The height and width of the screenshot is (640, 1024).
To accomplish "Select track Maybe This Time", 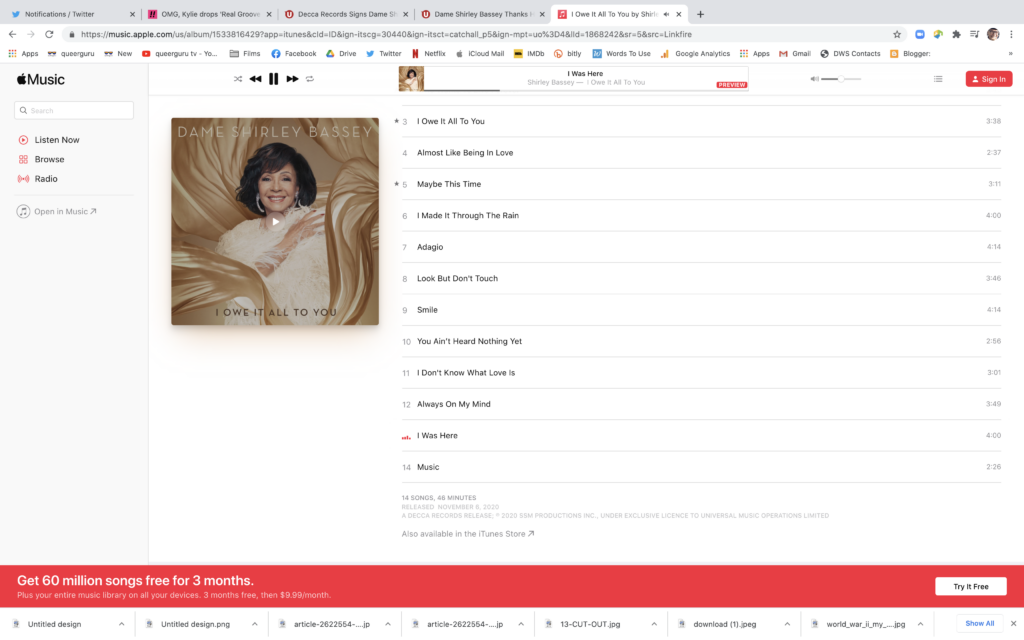I will pos(701,184).
